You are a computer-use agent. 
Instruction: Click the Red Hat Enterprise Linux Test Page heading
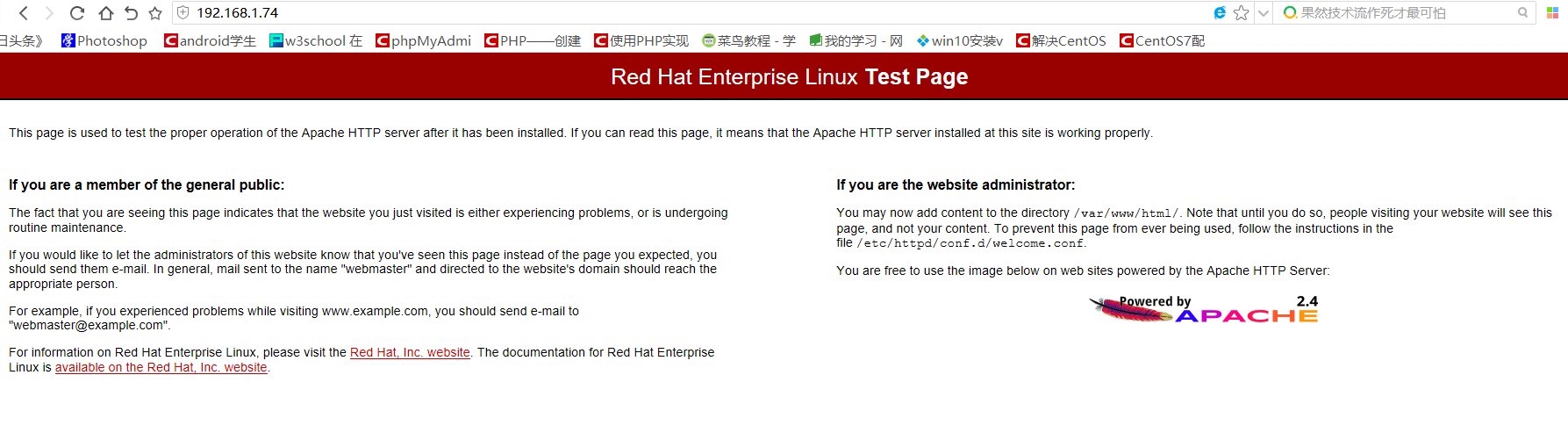coord(790,76)
